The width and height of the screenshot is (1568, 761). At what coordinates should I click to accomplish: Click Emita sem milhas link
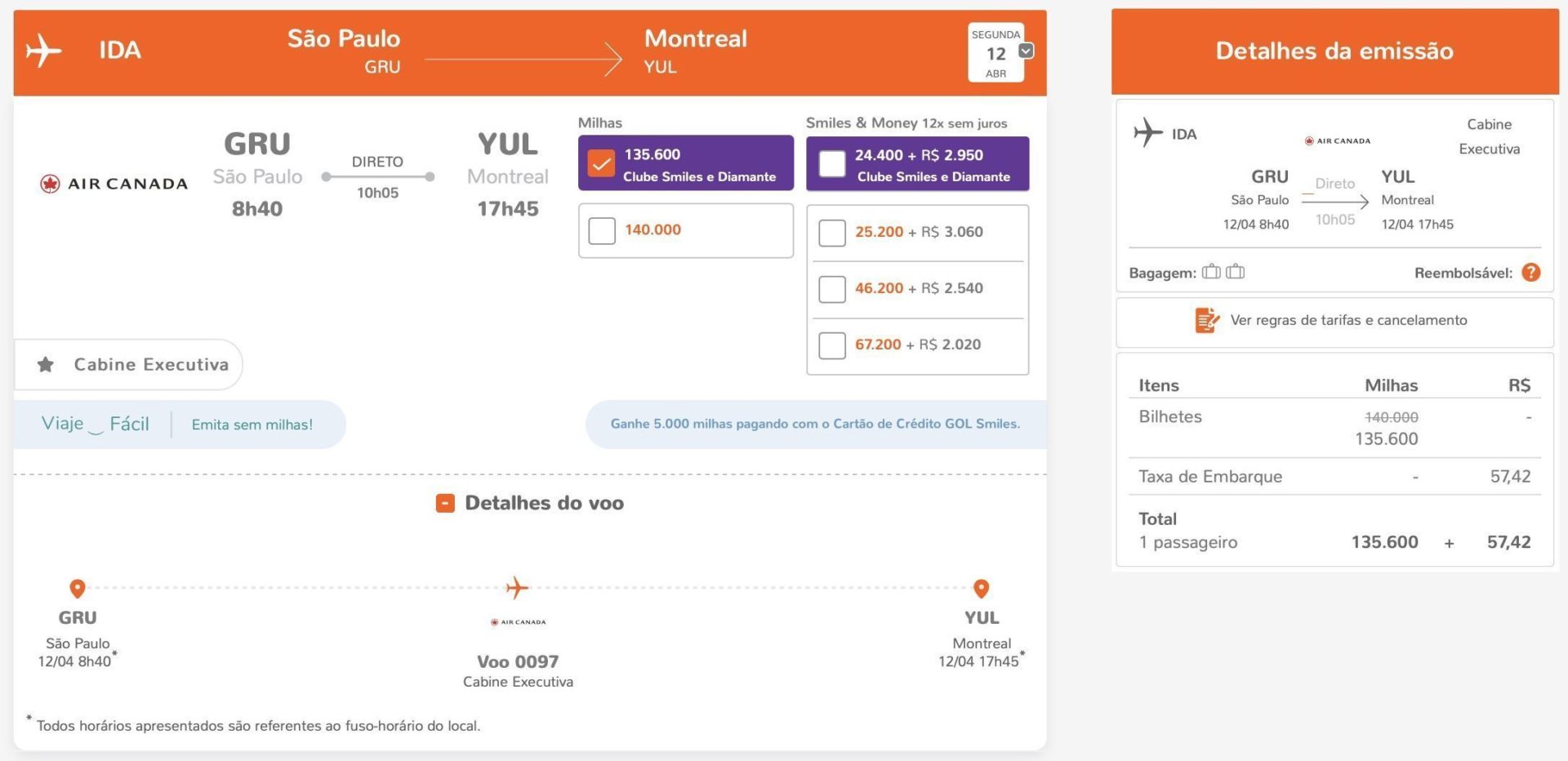[x=252, y=425]
